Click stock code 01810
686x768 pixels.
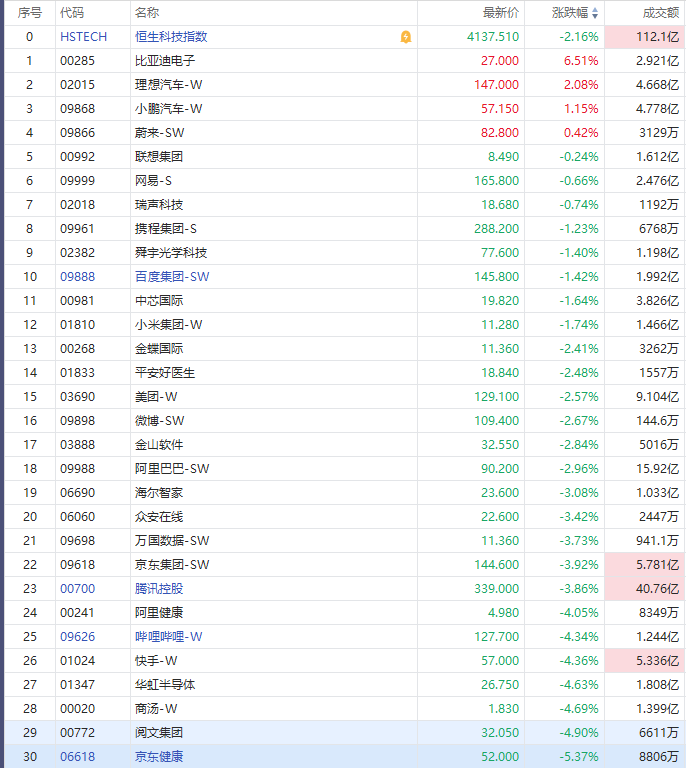point(77,325)
